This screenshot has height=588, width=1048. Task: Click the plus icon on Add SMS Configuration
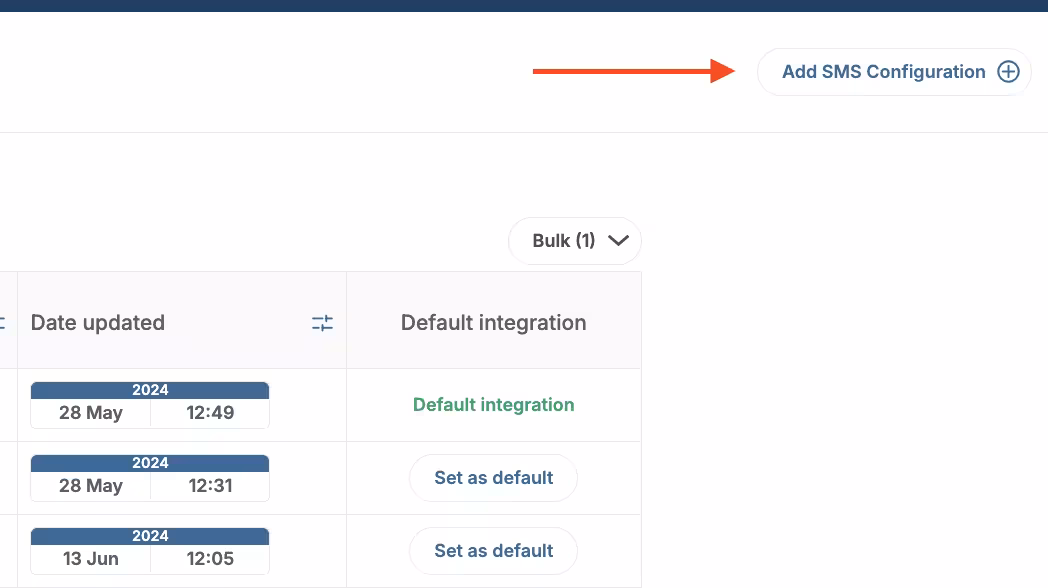(1008, 71)
